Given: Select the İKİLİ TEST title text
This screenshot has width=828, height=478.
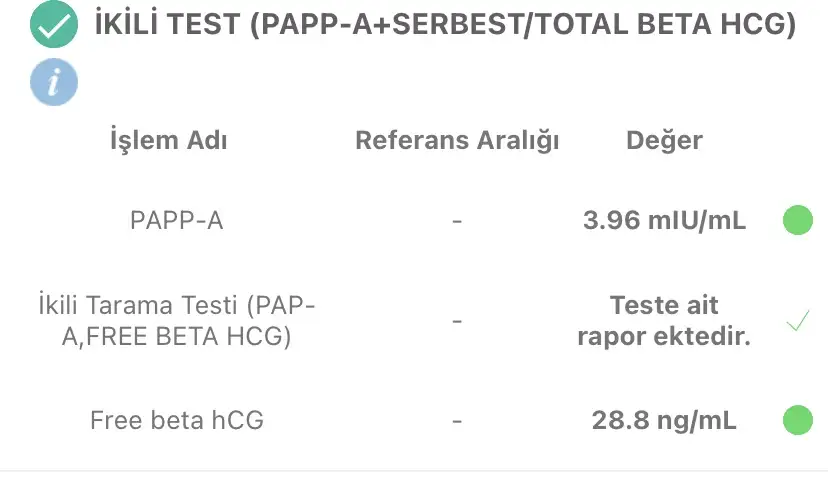Looking at the screenshot, I should (445, 24).
